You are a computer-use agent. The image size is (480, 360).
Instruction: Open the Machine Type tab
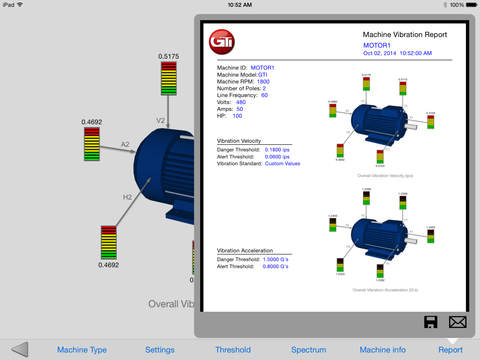point(82,350)
